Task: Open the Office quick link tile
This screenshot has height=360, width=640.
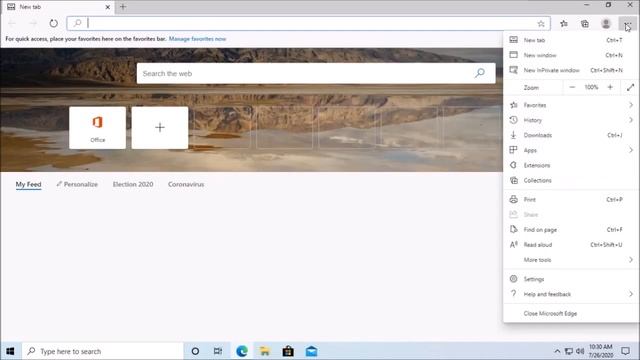Action: (x=98, y=128)
